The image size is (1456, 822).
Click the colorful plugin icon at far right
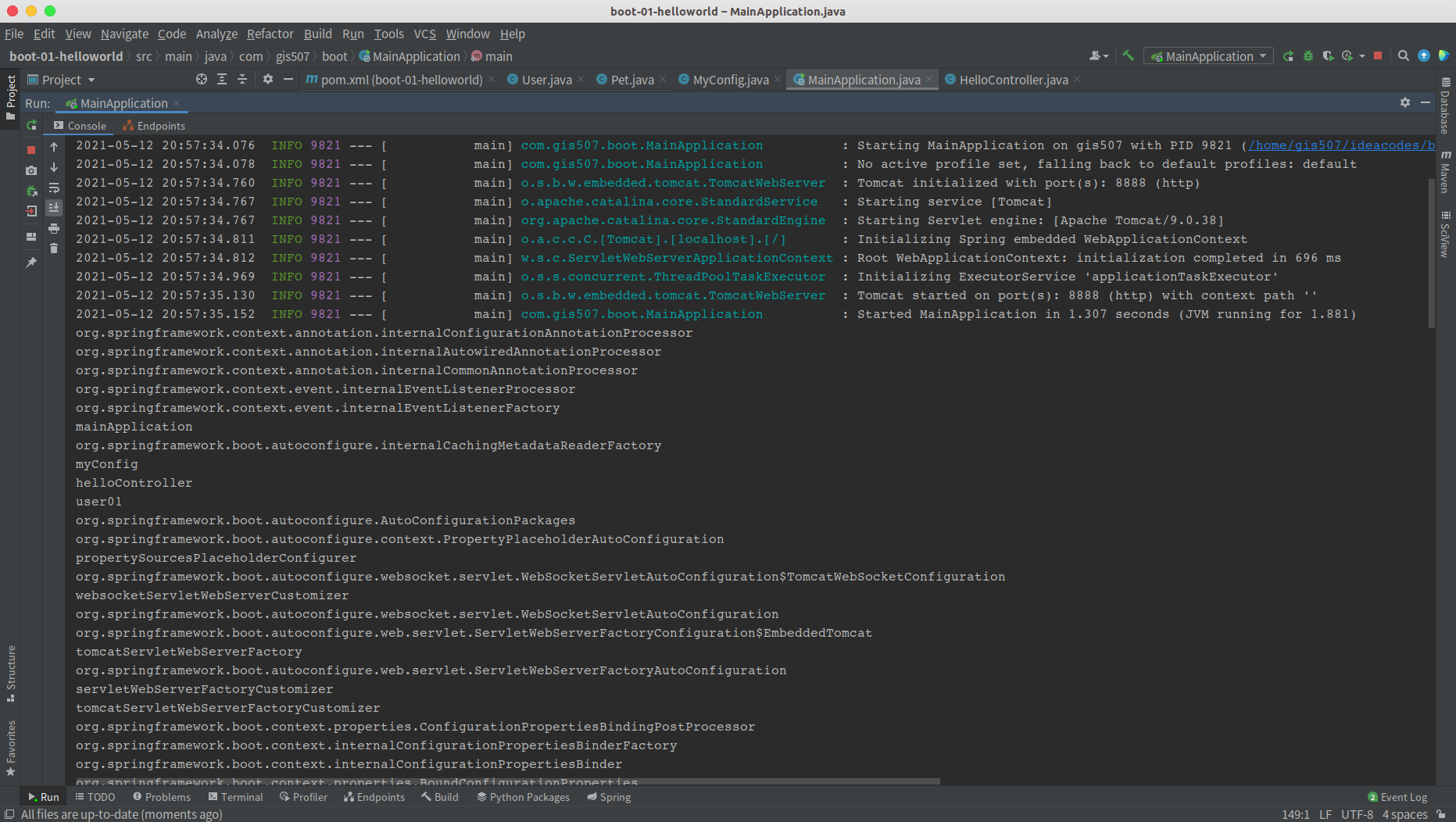(1443, 55)
